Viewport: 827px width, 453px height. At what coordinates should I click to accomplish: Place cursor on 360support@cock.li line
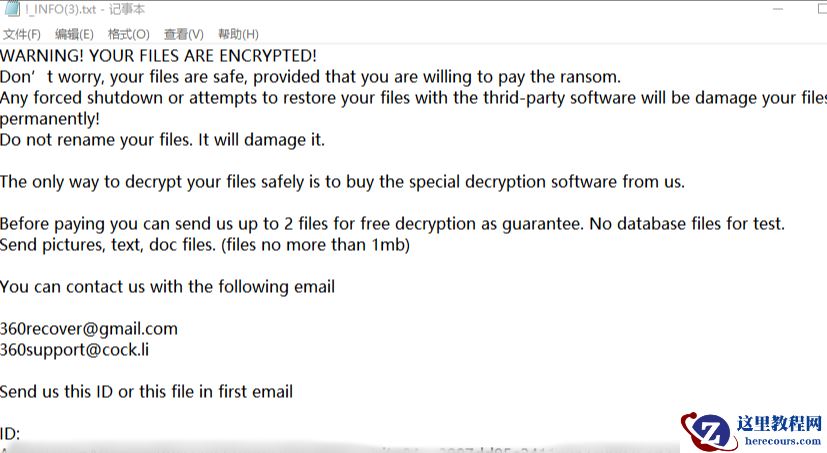(75, 350)
